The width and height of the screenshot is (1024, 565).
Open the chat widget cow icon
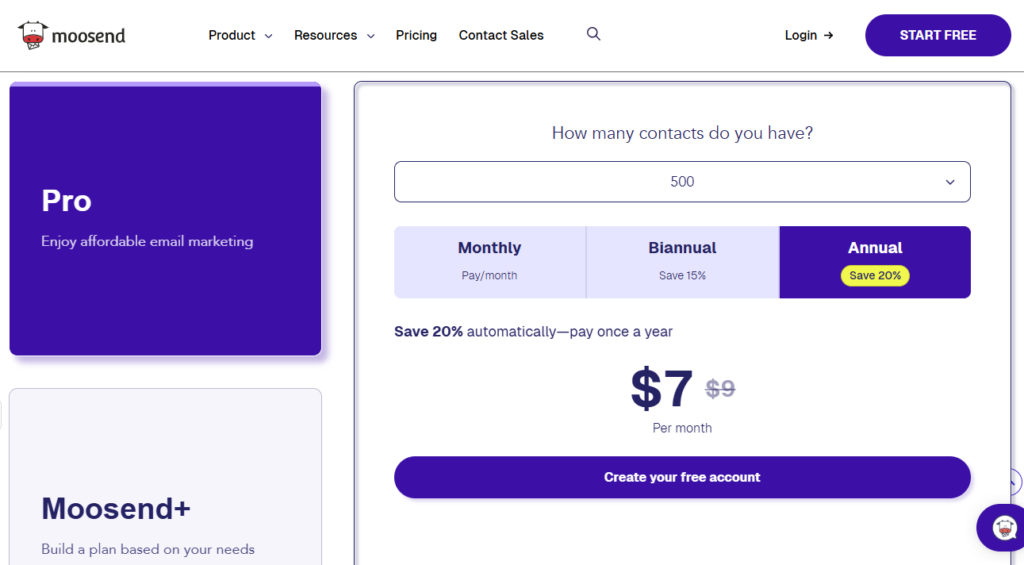click(1004, 527)
